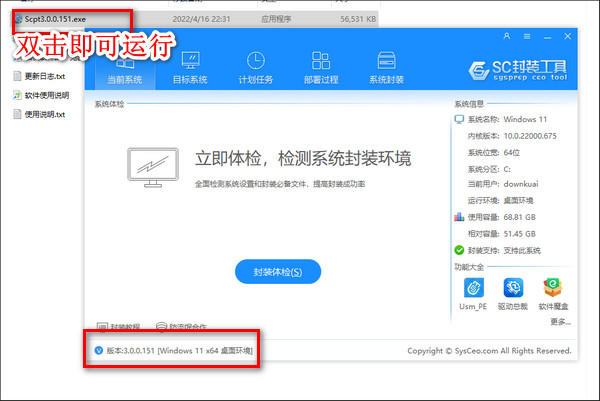
Task: Open the 当前系统 tab
Action: point(124,69)
